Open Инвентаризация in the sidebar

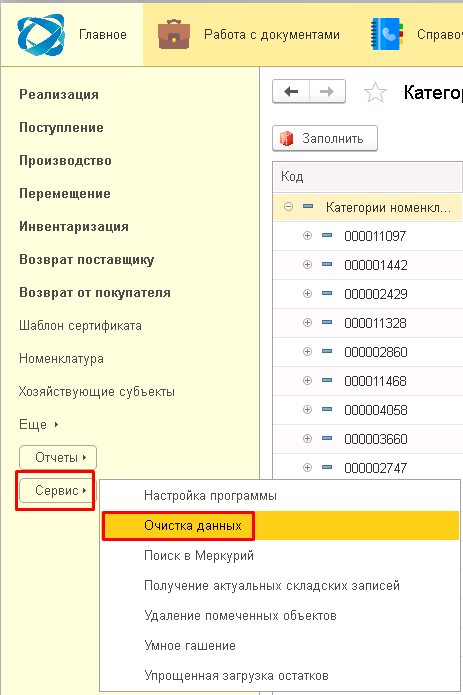[x=74, y=226]
